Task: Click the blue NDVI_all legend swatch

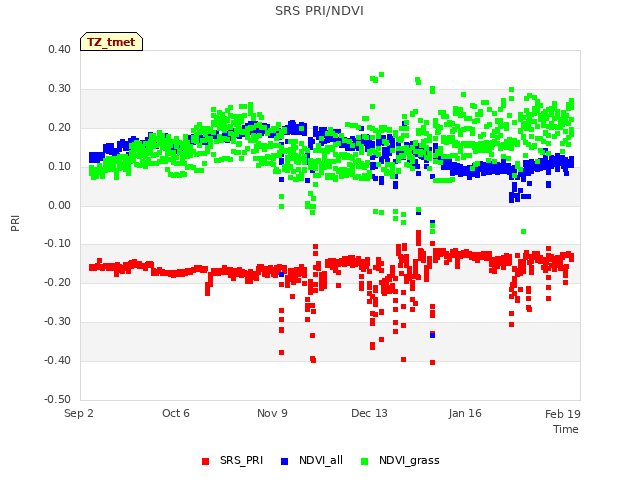Action: [x=284, y=461]
